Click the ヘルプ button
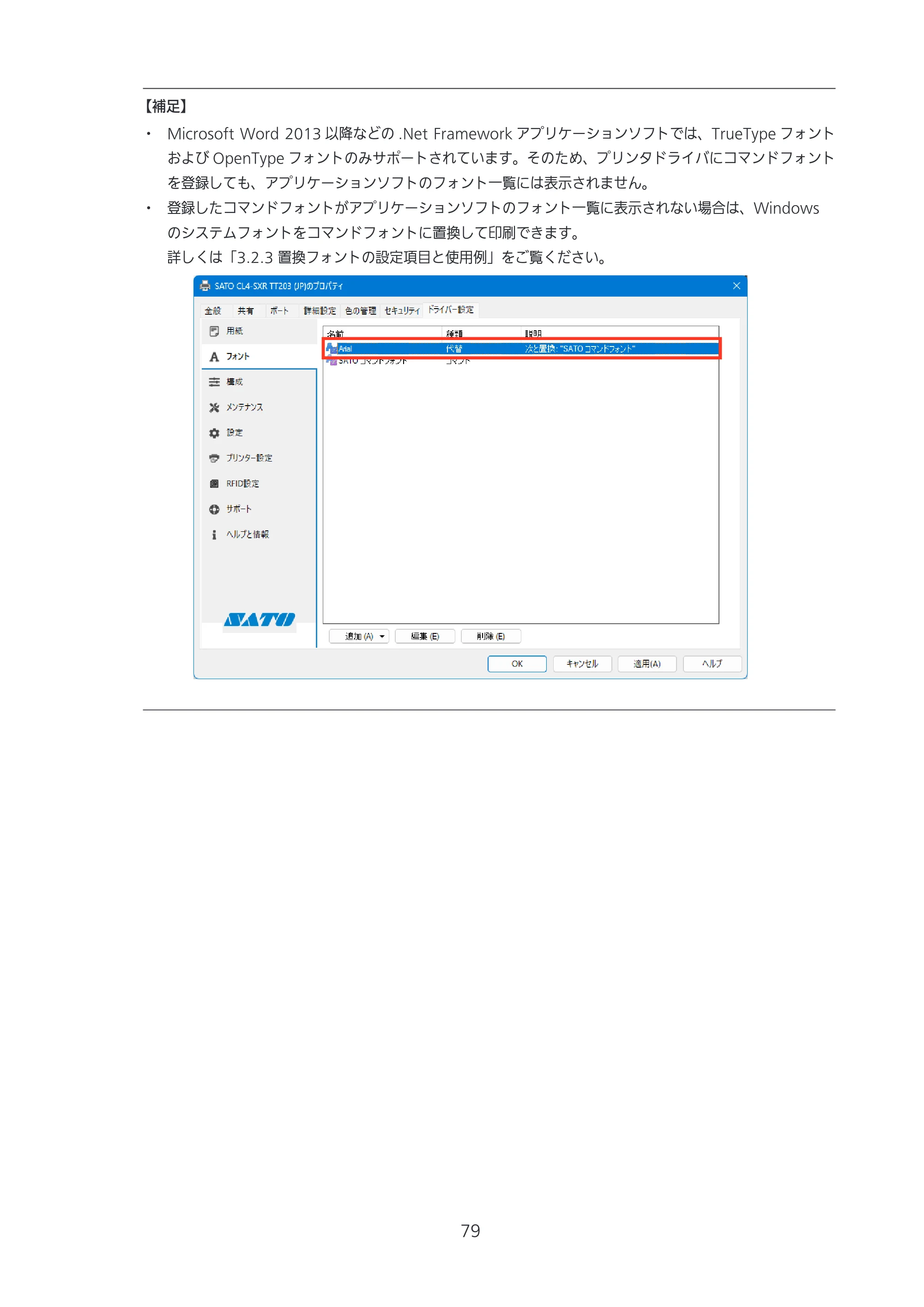Image resolution: width=924 pixels, height=1307 pixels. 713,664
